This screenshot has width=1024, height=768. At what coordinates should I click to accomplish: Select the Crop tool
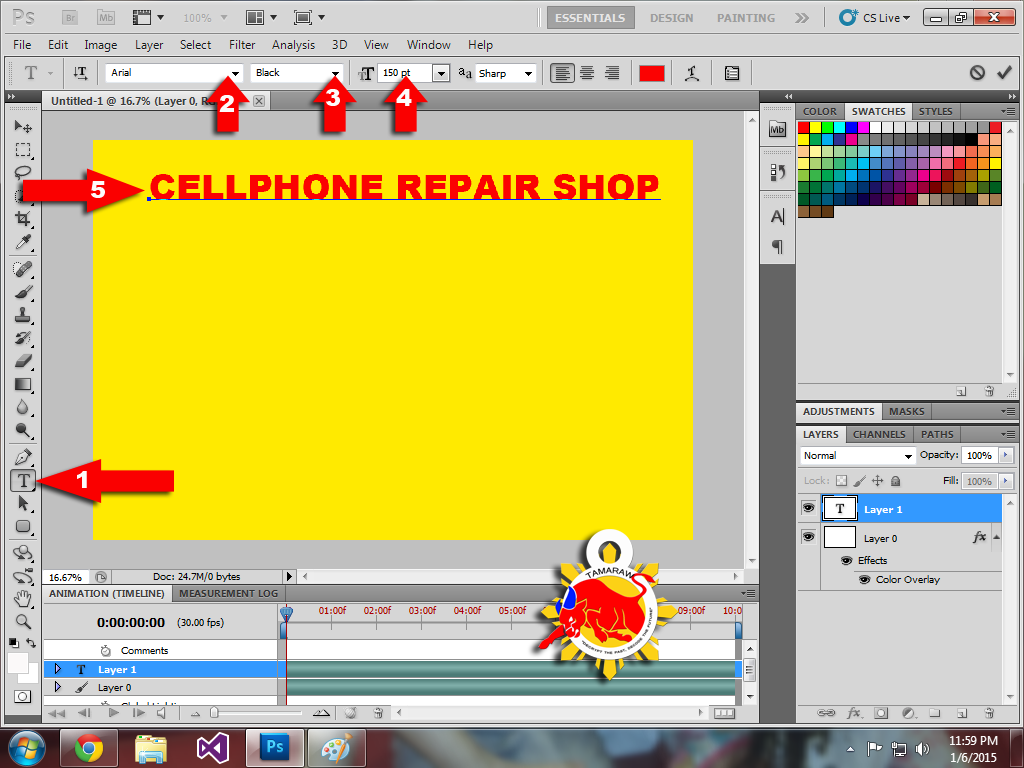click(x=23, y=219)
